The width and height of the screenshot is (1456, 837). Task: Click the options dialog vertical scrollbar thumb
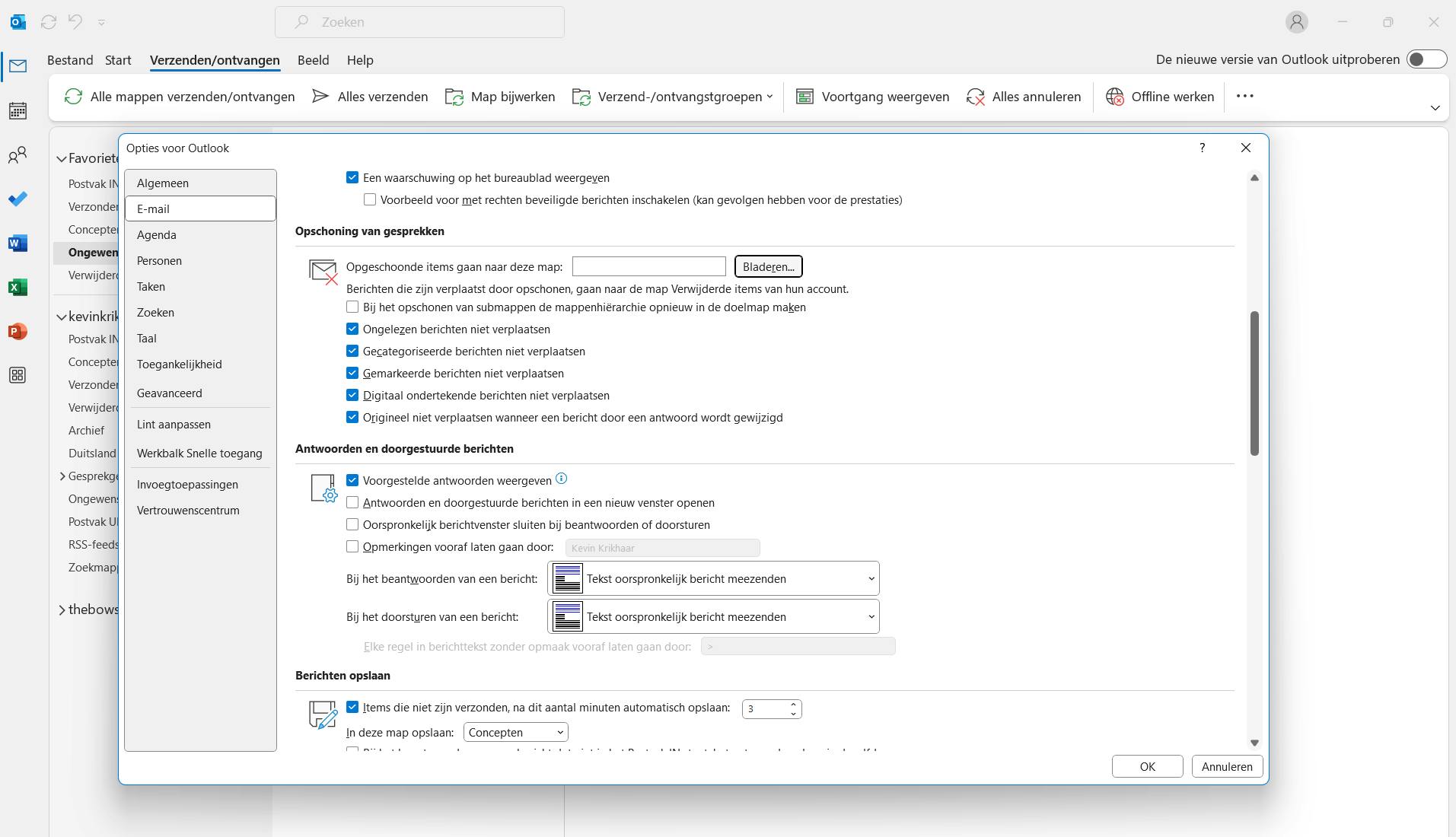(x=1254, y=383)
